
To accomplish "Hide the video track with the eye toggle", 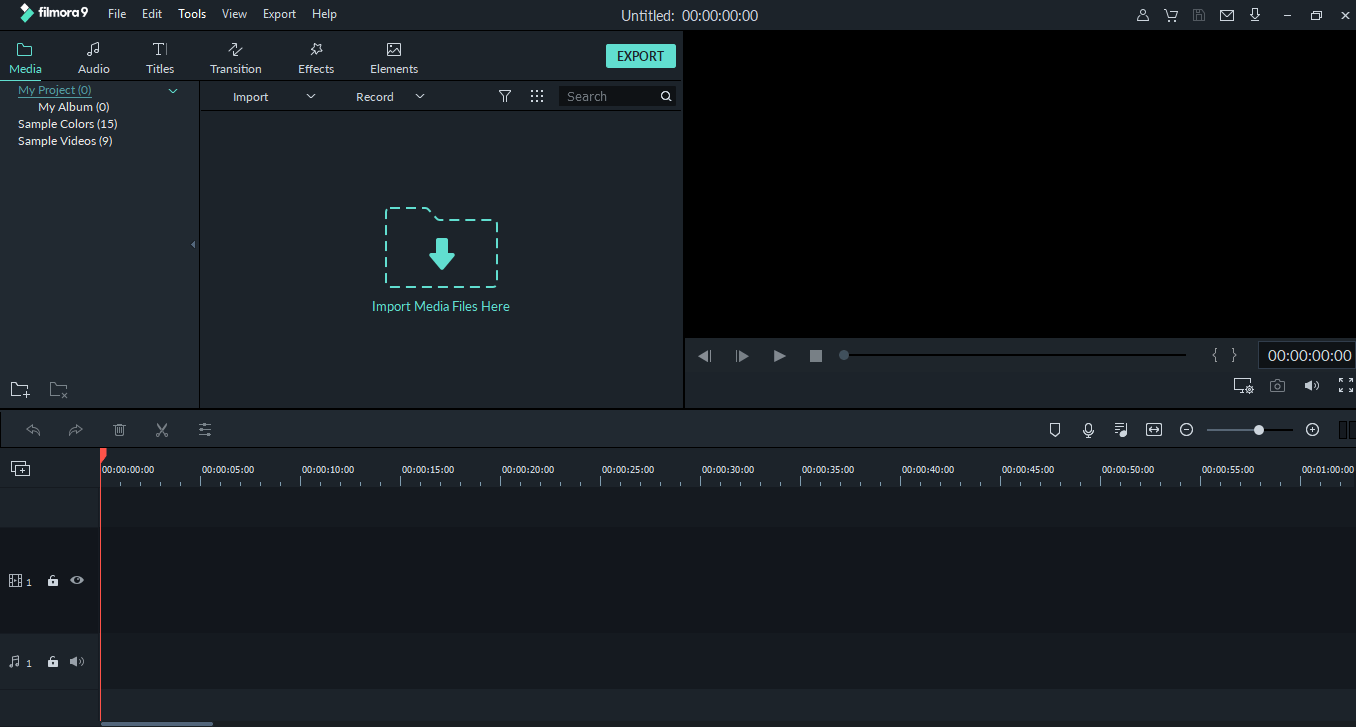I will pyautogui.click(x=77, y=580).
